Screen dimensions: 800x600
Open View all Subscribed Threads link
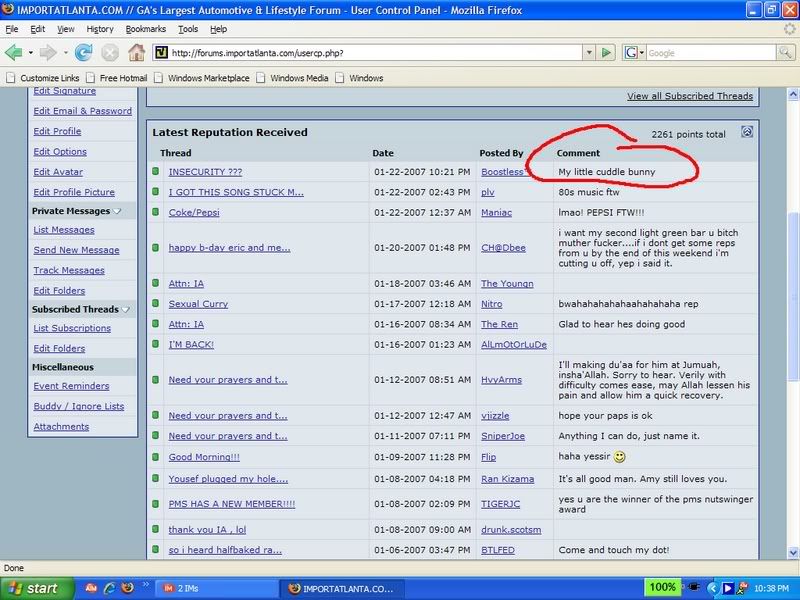pos(689,96)
